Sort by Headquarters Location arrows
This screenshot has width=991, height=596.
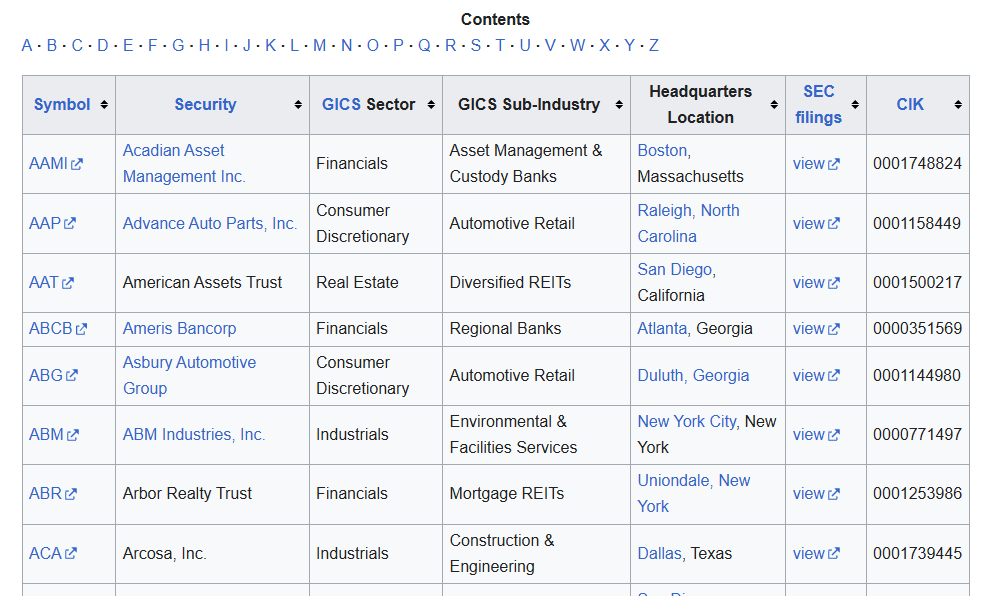(x=774, y=105)
